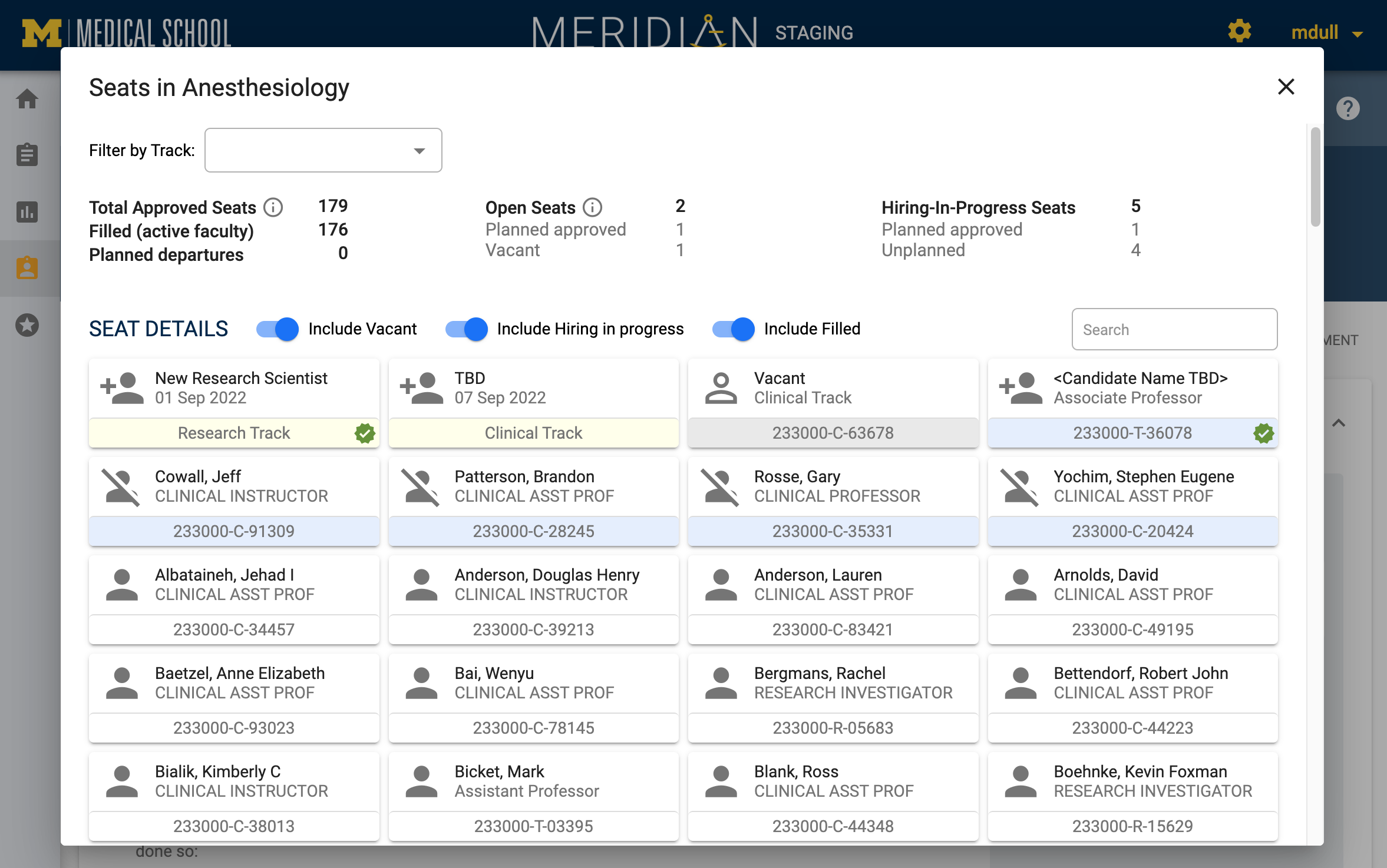Click the green verified badge on Research Track
This screenshot has width=1387, height=868.
[365, 433]
